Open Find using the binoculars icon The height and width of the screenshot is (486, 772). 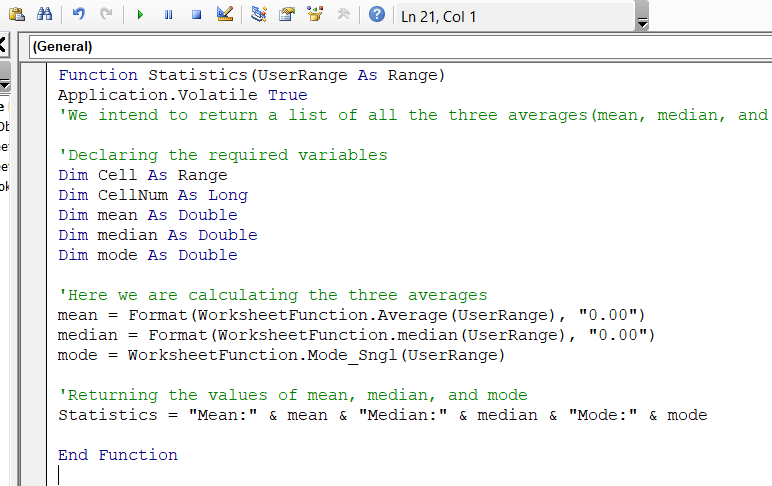tap(44, 15)
